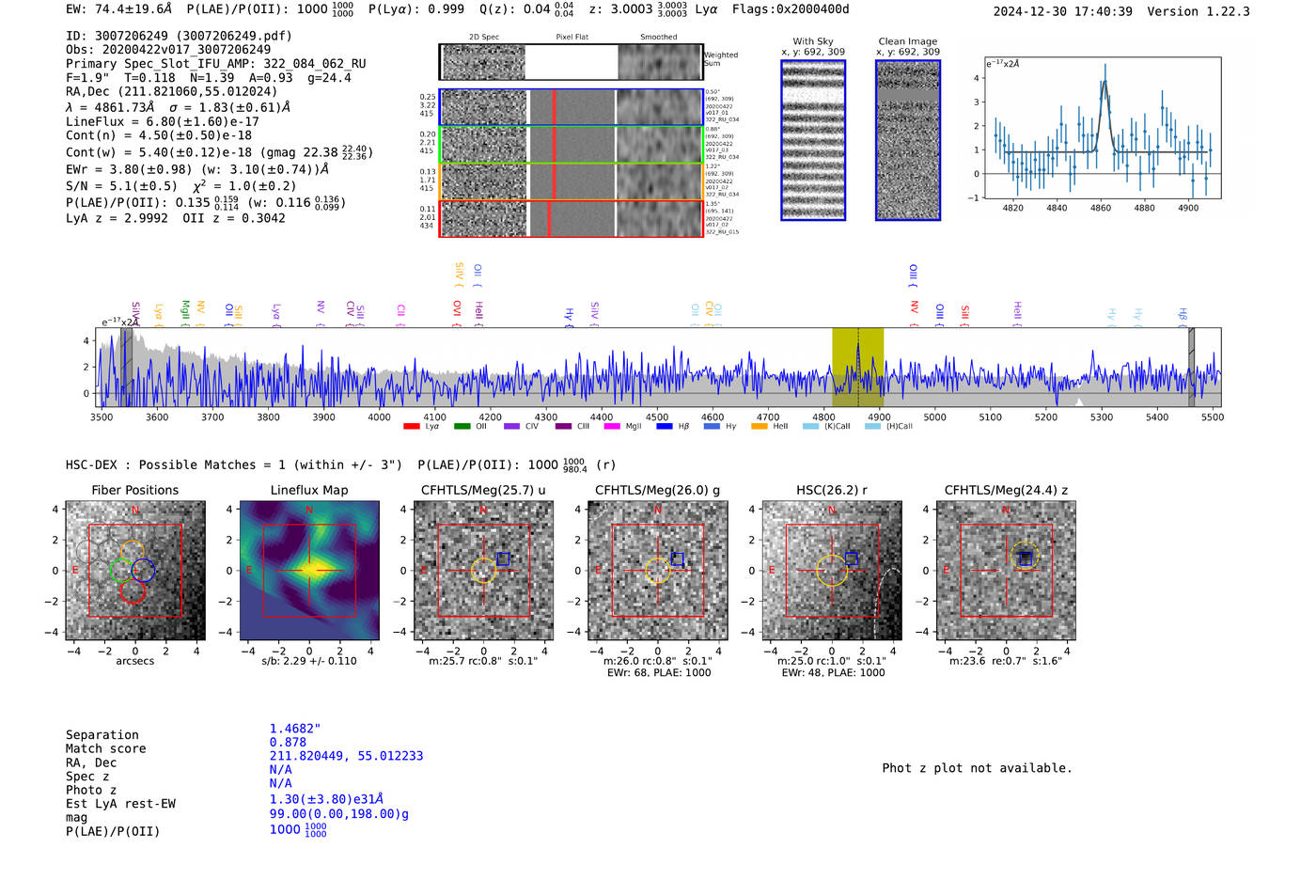Viewport: 1316px width, 896px height.
Task: Select the HSC-DEX Possible Matches heading
Action: pos(234,464)
